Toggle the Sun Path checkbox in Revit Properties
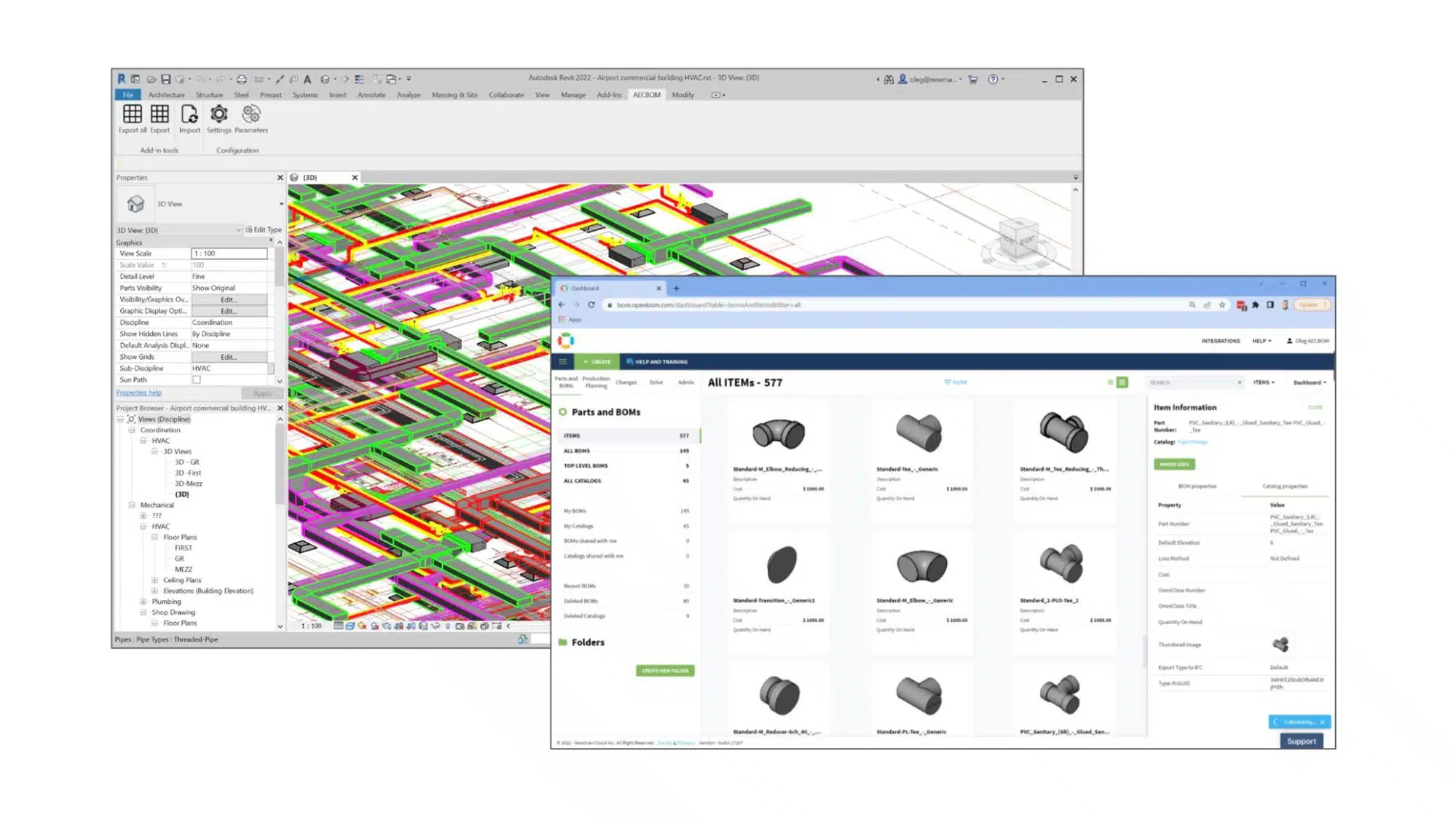Viewport: 1456px width, 823px height. coord(197,379)
